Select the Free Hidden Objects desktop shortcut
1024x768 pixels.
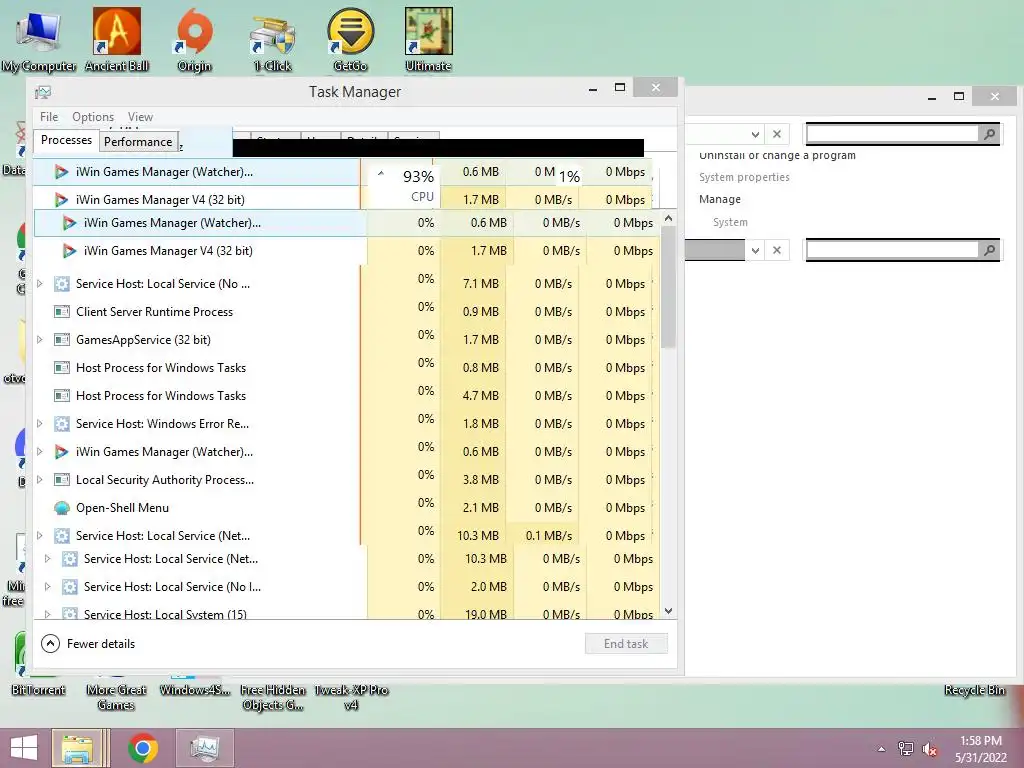point(273,696)
